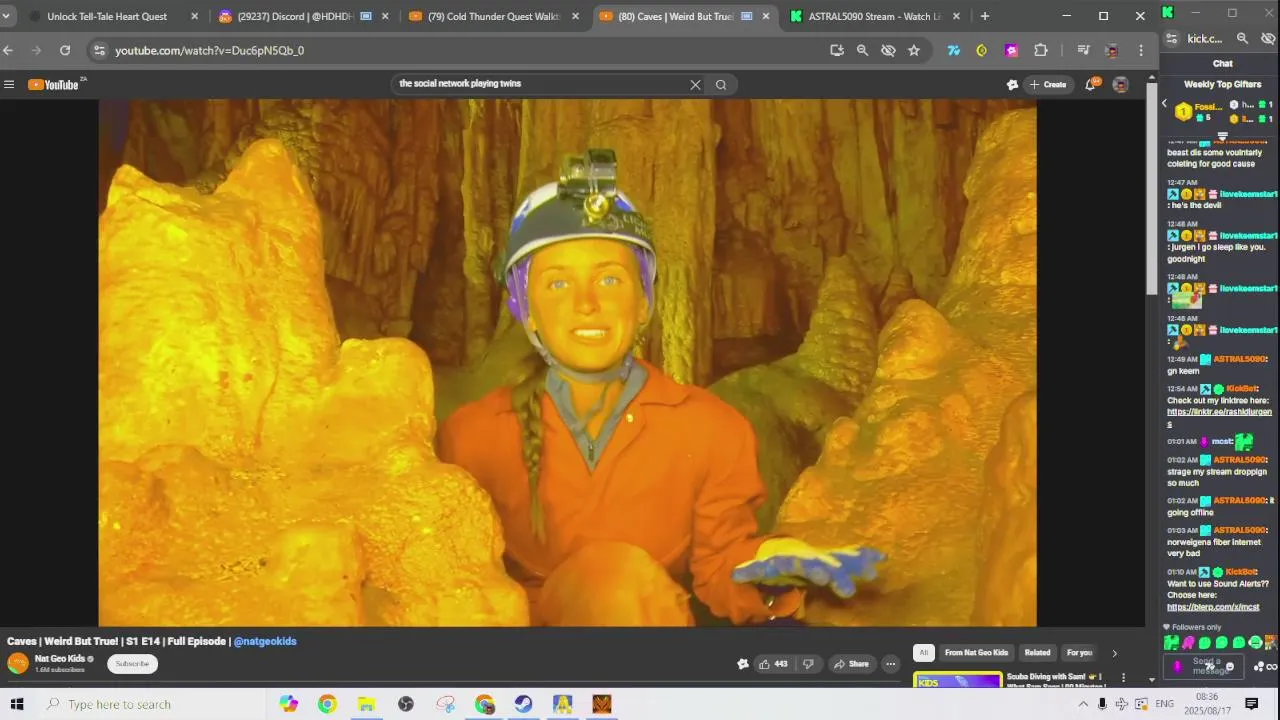Screen dimensions: 1280x720
Task: Go back in browser history
Action: coord(8,50)
